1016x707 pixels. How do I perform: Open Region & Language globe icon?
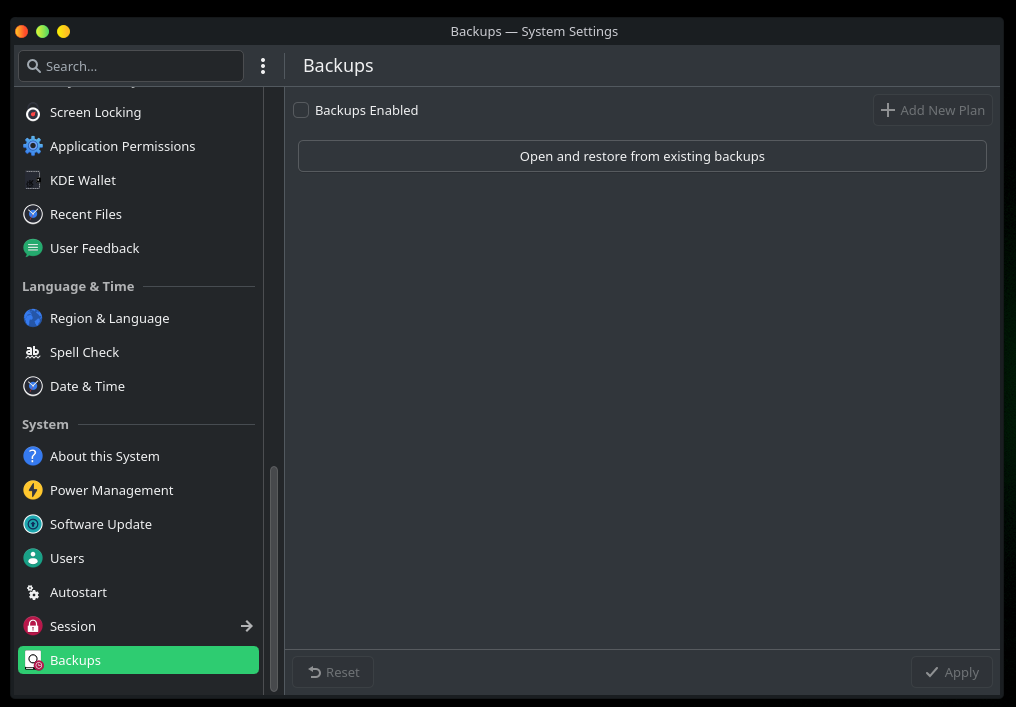pos(33,319)
